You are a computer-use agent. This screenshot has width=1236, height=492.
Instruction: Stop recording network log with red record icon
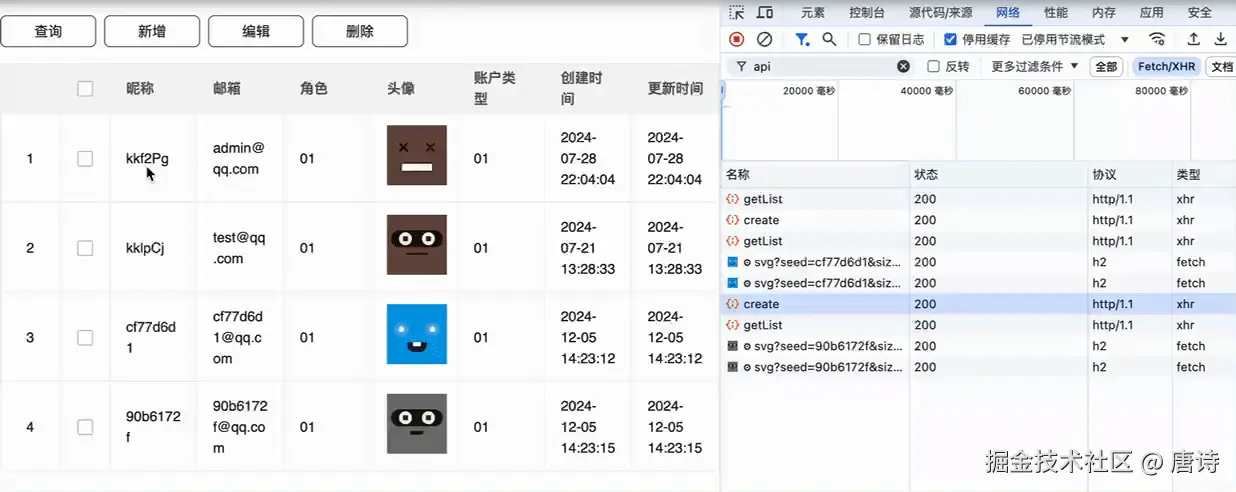coord(737,39)
